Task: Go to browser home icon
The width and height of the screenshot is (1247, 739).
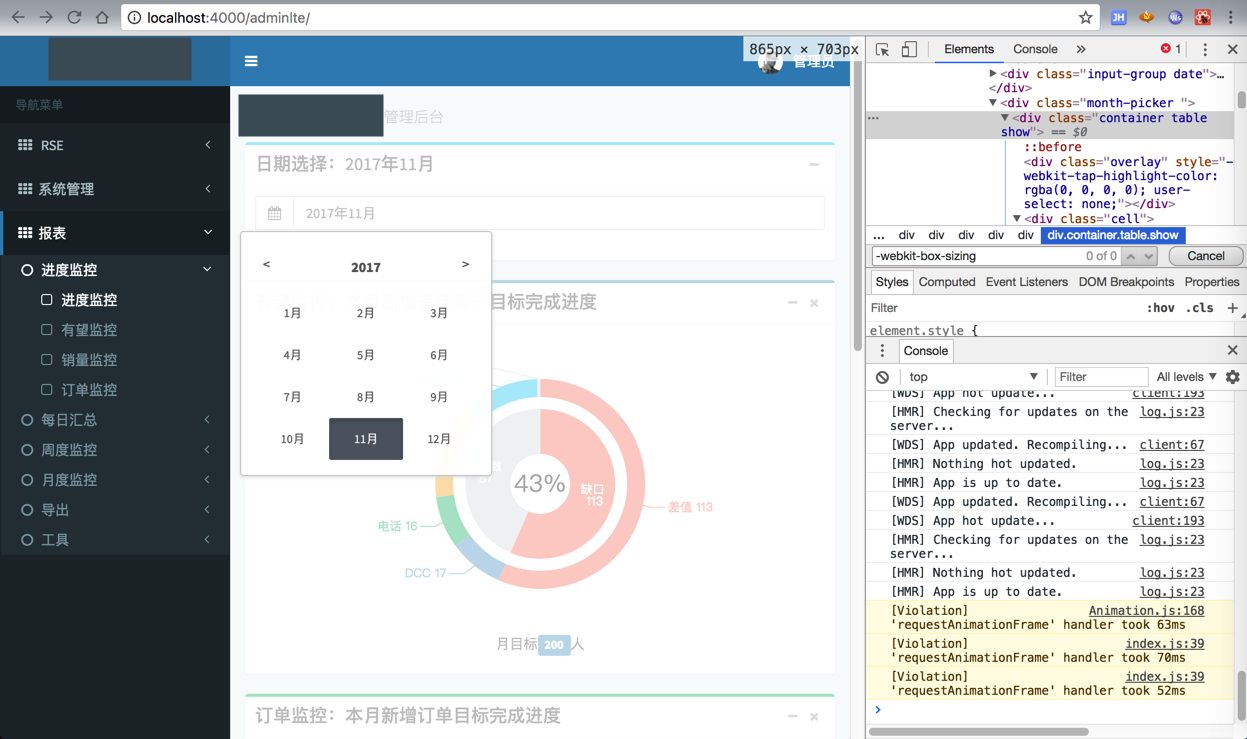Action: tap(102, 17)
